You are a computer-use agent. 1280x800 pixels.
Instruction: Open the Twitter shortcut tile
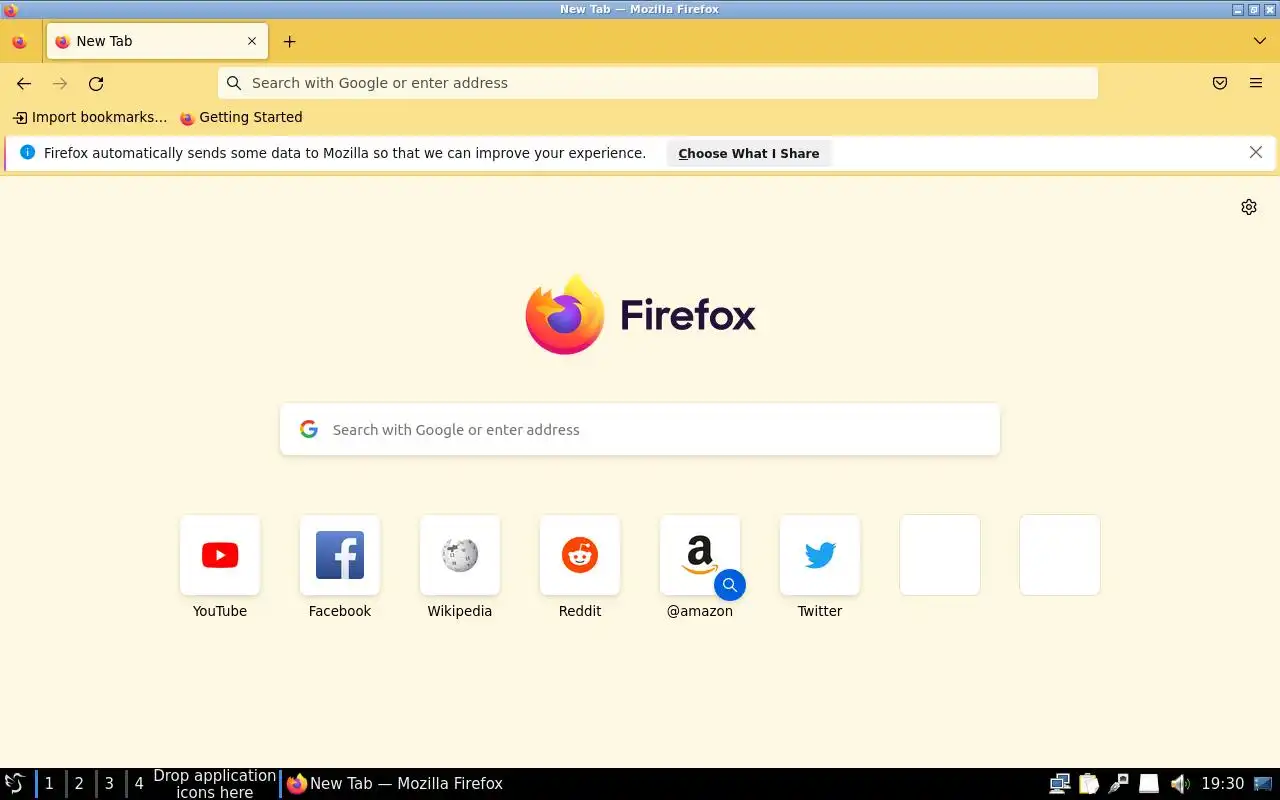[x=820, y=555]
